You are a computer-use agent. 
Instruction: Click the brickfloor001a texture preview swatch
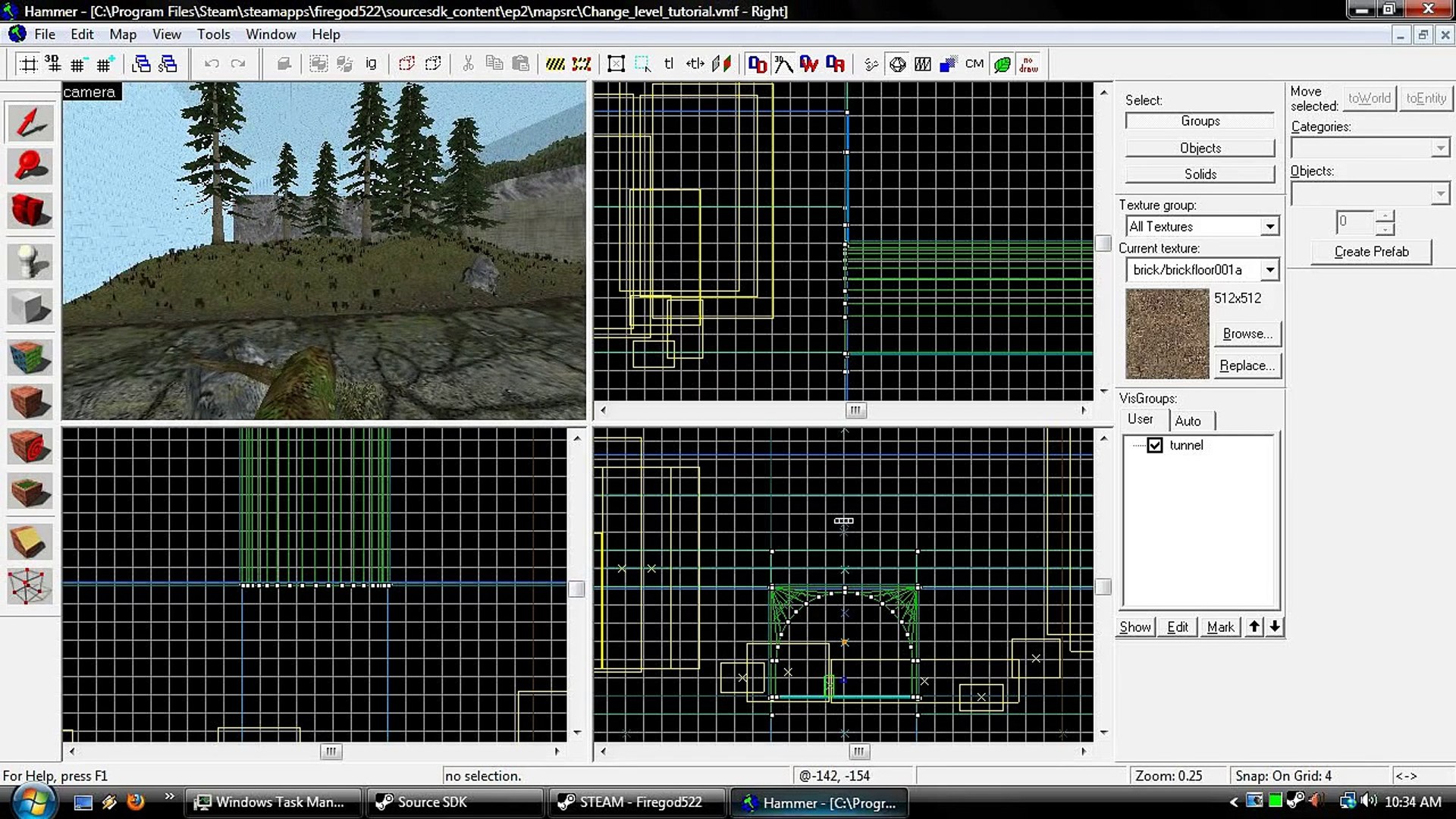coord(1166,334)
